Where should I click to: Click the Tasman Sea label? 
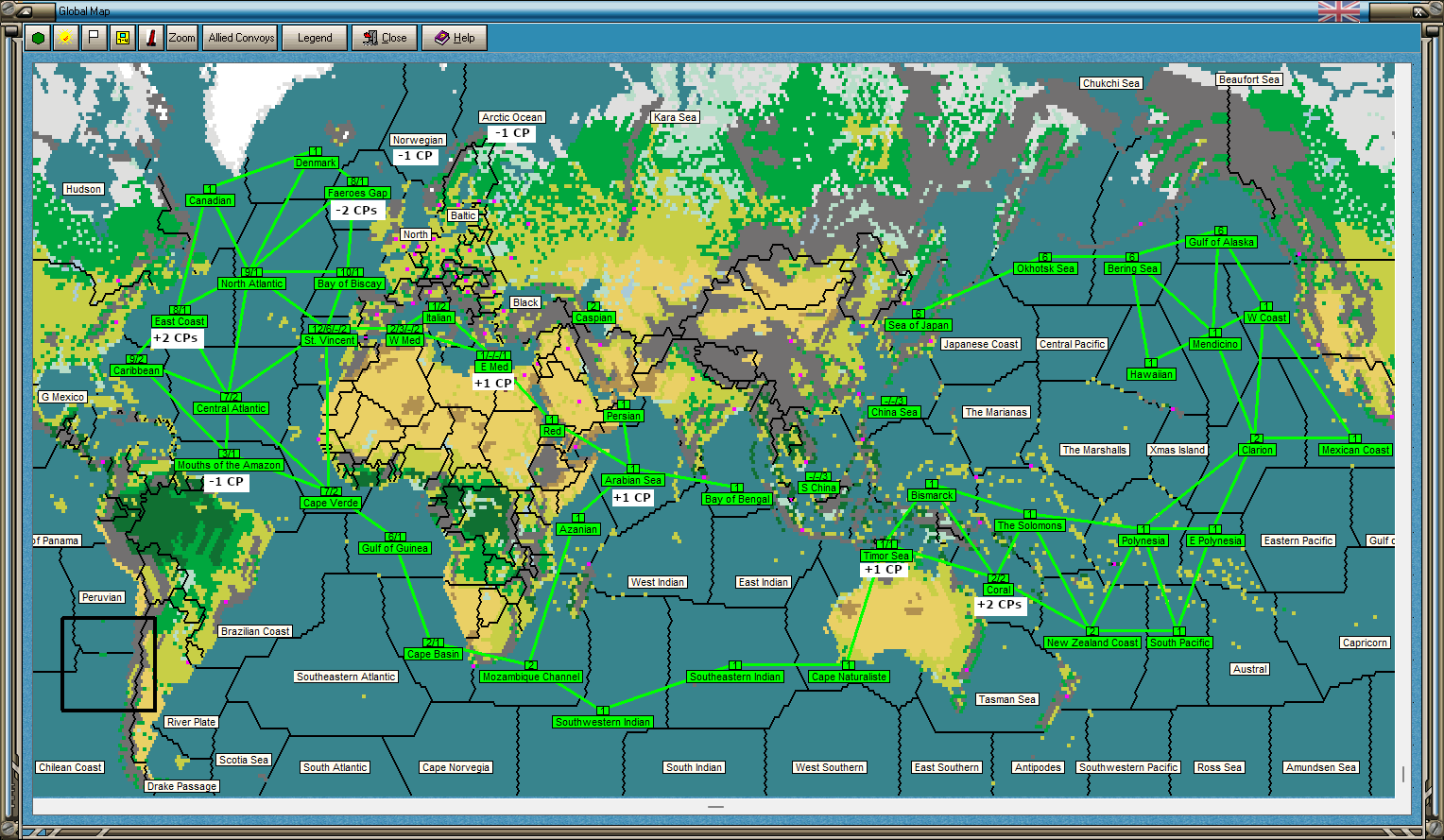[x=1007, y=699]
